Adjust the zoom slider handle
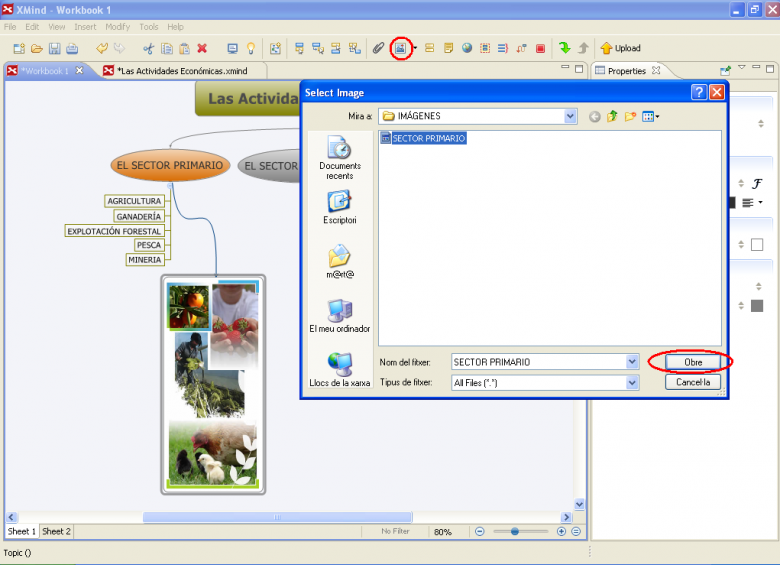Image resolution: width=780 pixels, height=565 pixels. pos(515,532)
